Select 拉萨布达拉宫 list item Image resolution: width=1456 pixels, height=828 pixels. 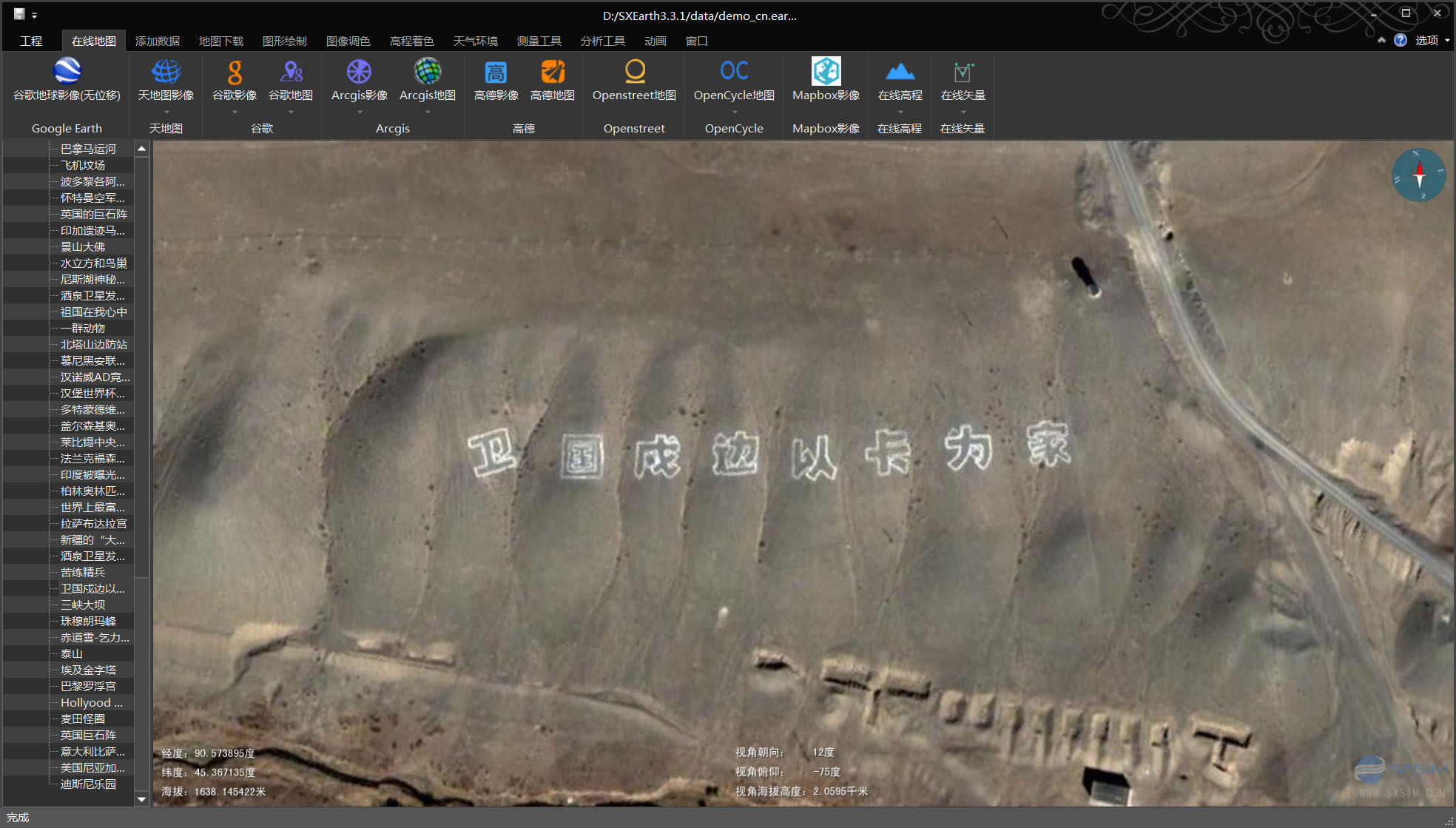pos(94,523)
